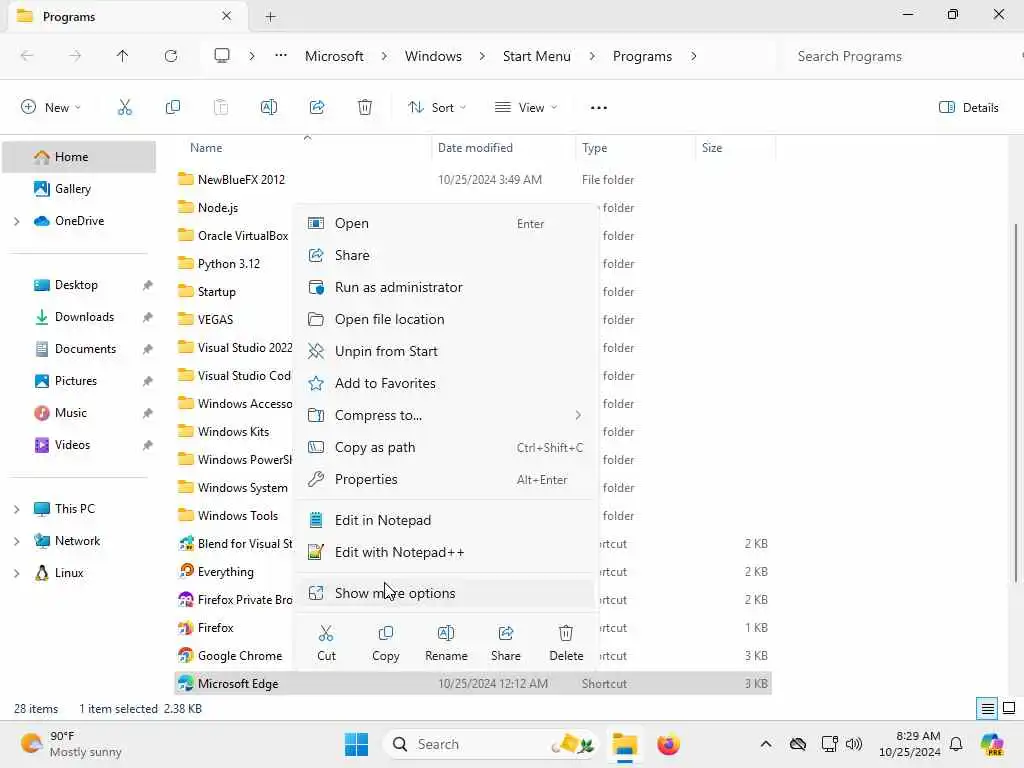1024x768 pixels.
Task: Select Add to Favorites
Action: 445,383
